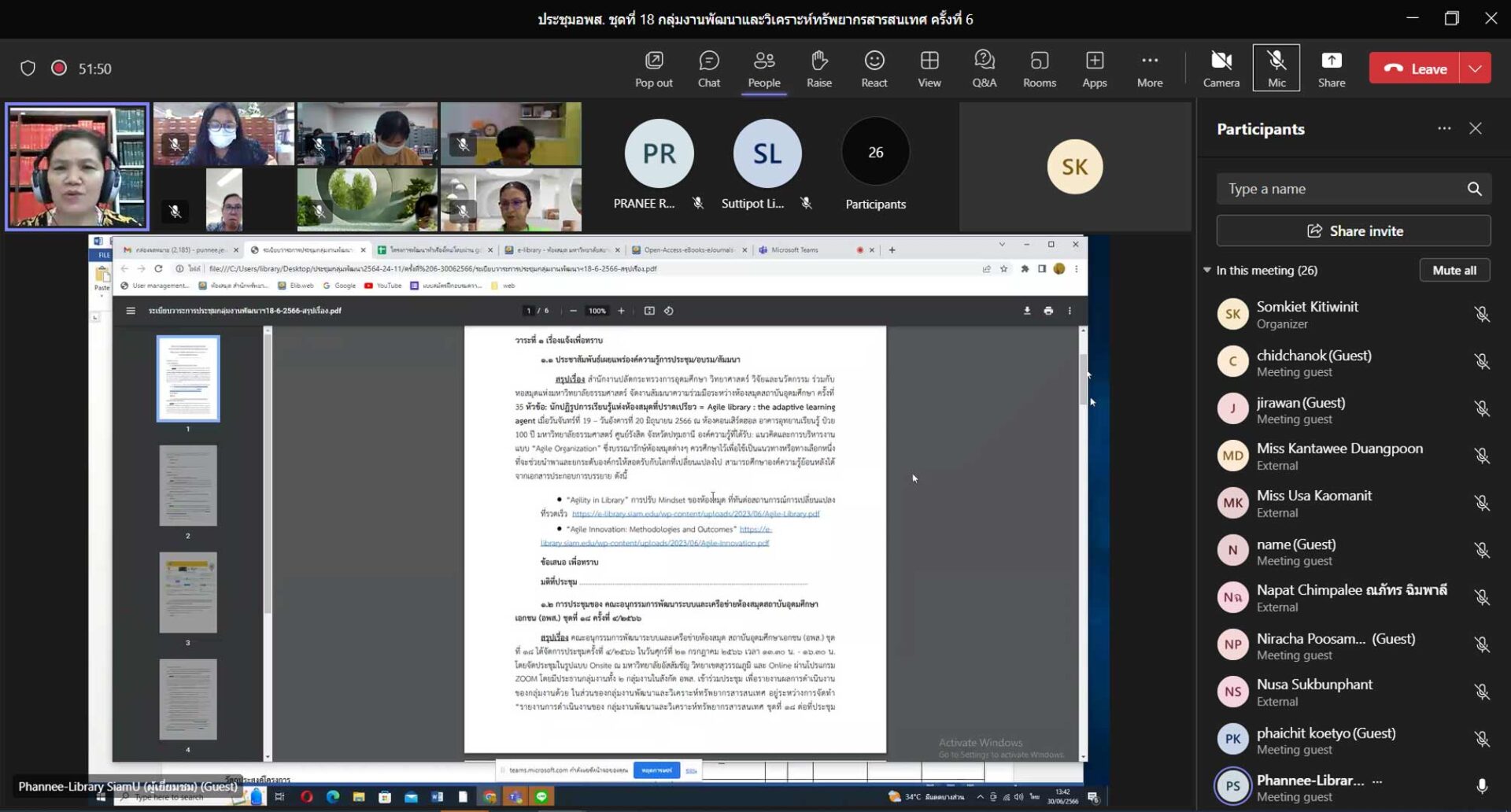The height and width of the screenshot is (812, 1511).
Task: Toggle microphone for Somkiet Kitiwinit
Action: tap(1481, 315)
